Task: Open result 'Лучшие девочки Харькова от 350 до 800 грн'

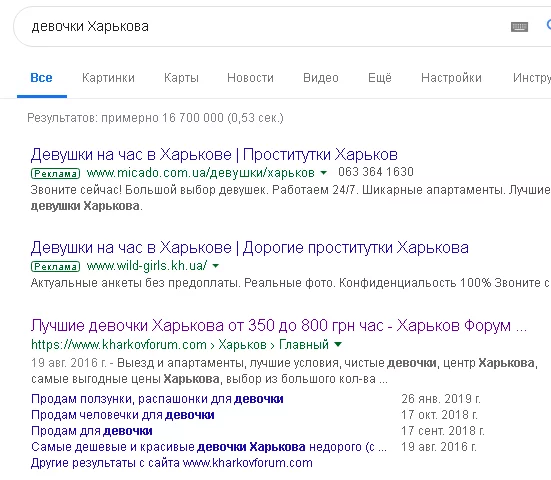Action: pyautogui.click(x=279, y=326)
